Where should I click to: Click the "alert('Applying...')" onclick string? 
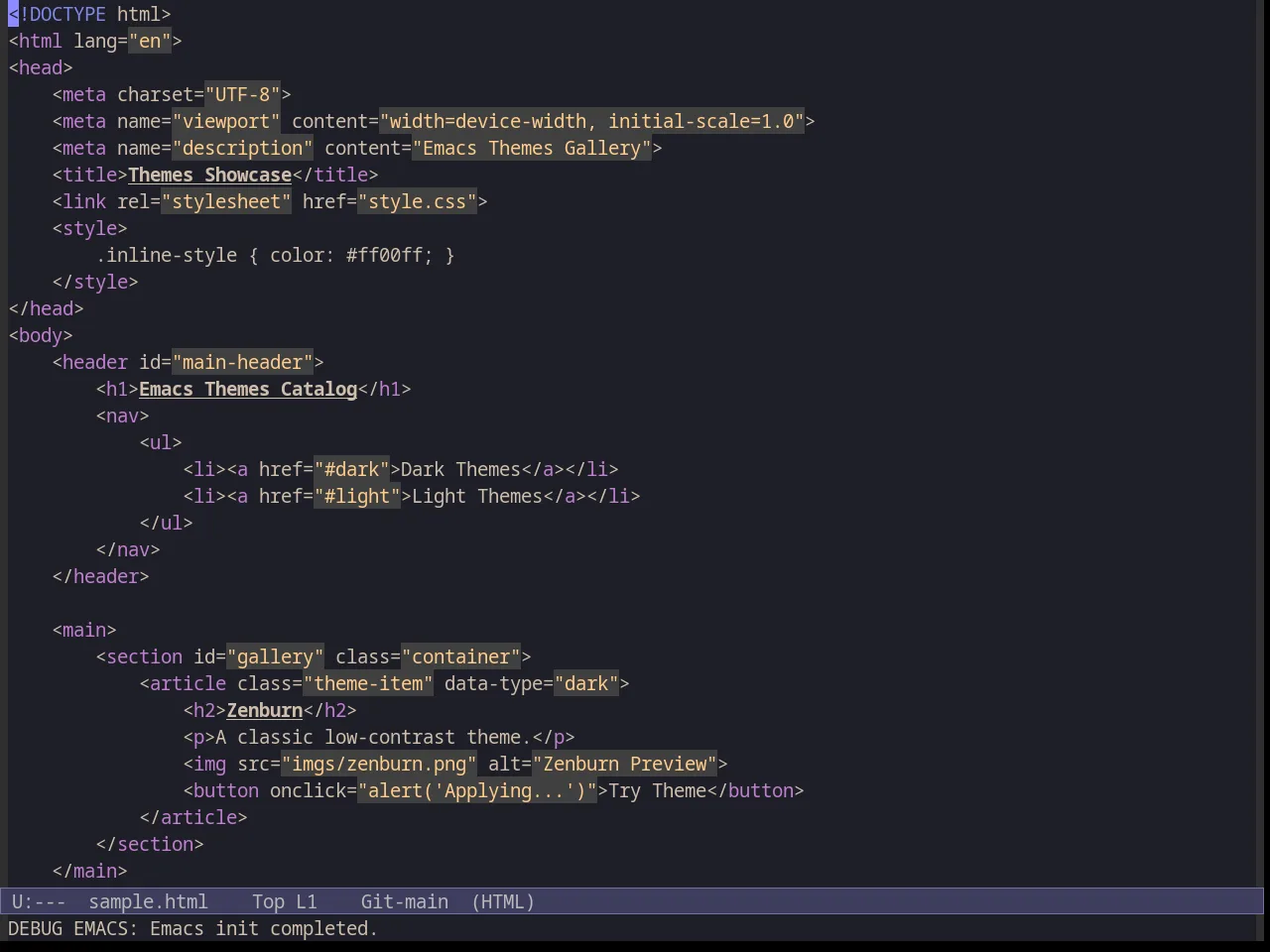tap(477, 790)
